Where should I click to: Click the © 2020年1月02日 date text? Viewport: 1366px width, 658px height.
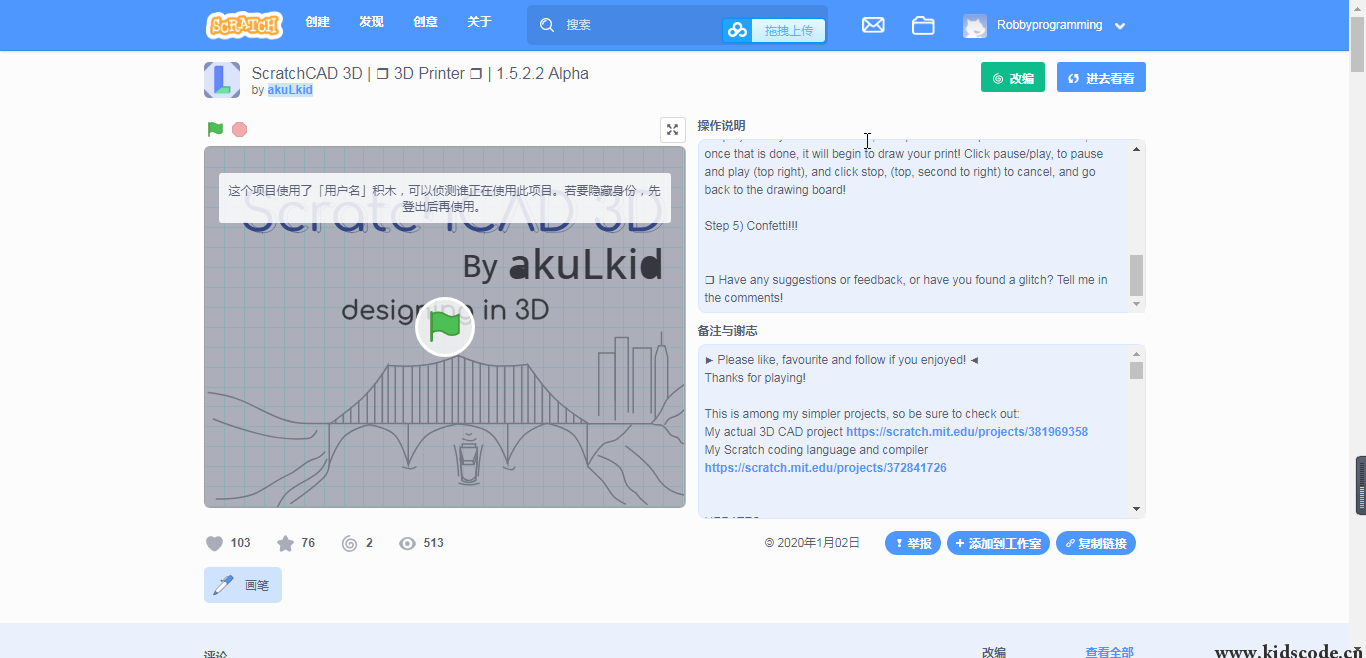pyautogui.click(x=812, y=543)
